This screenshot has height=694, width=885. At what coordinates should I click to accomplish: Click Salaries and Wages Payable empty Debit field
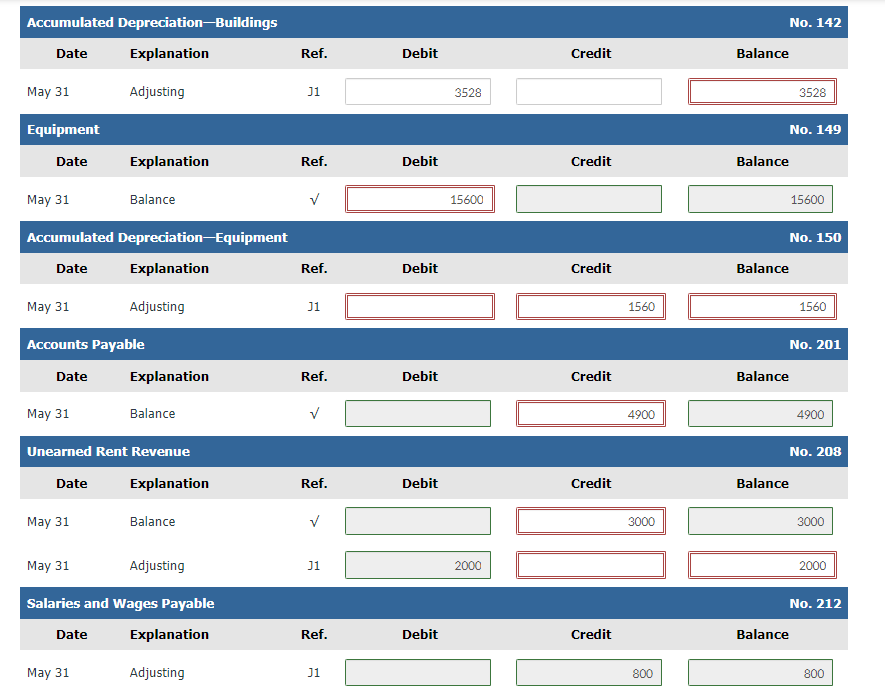418,673
